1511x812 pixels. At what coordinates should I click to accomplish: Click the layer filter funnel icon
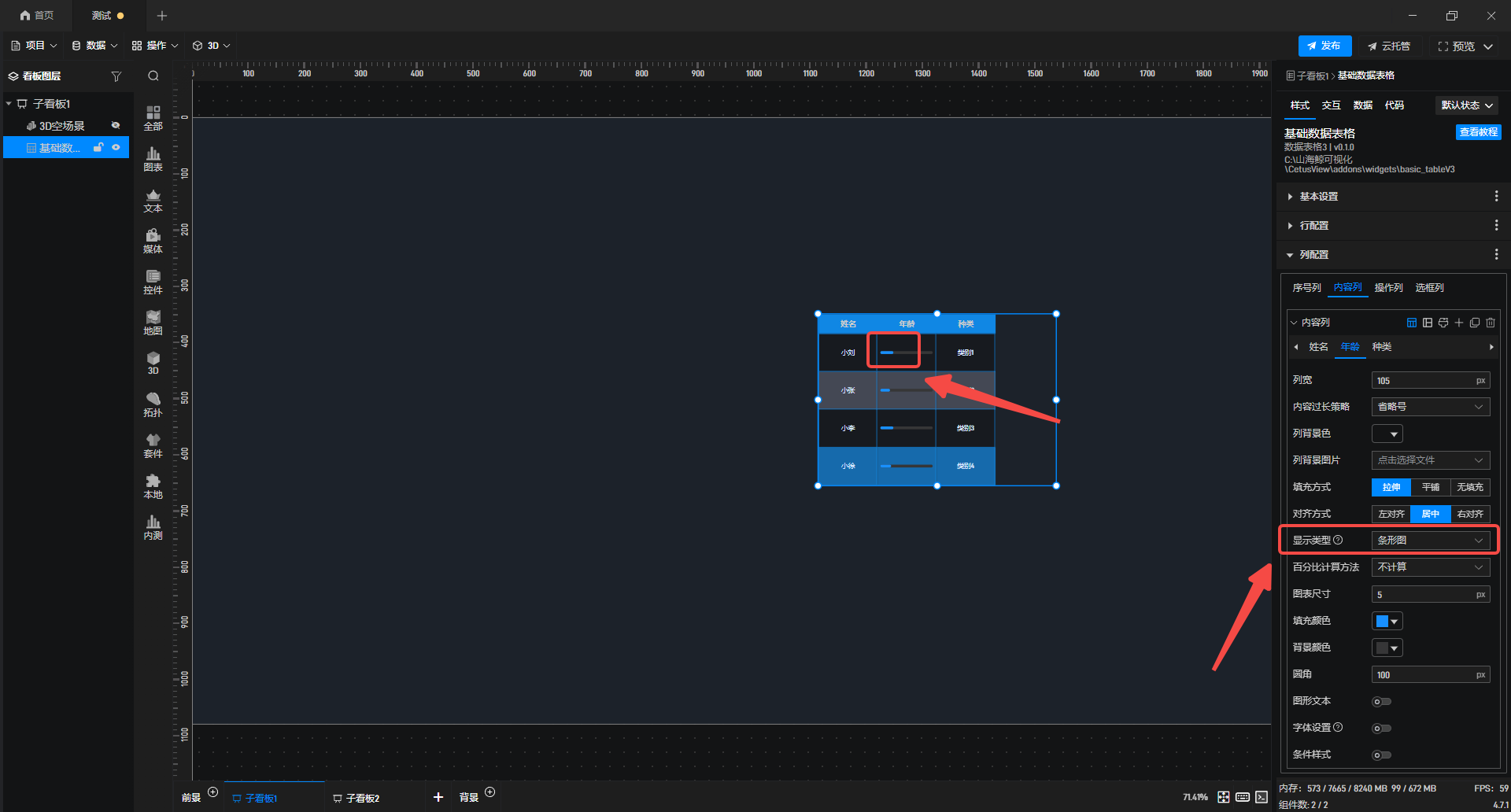coord(116,76)
